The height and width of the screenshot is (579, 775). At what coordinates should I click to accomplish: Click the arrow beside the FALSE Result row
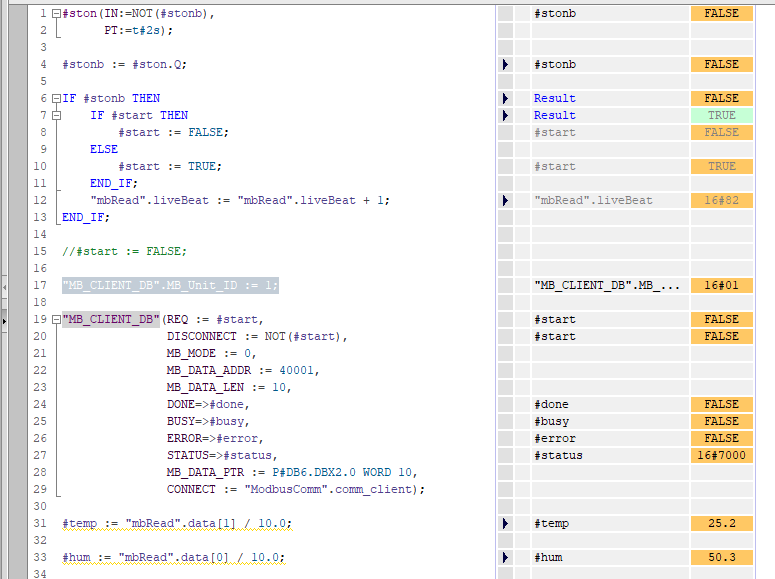(506, 98)
